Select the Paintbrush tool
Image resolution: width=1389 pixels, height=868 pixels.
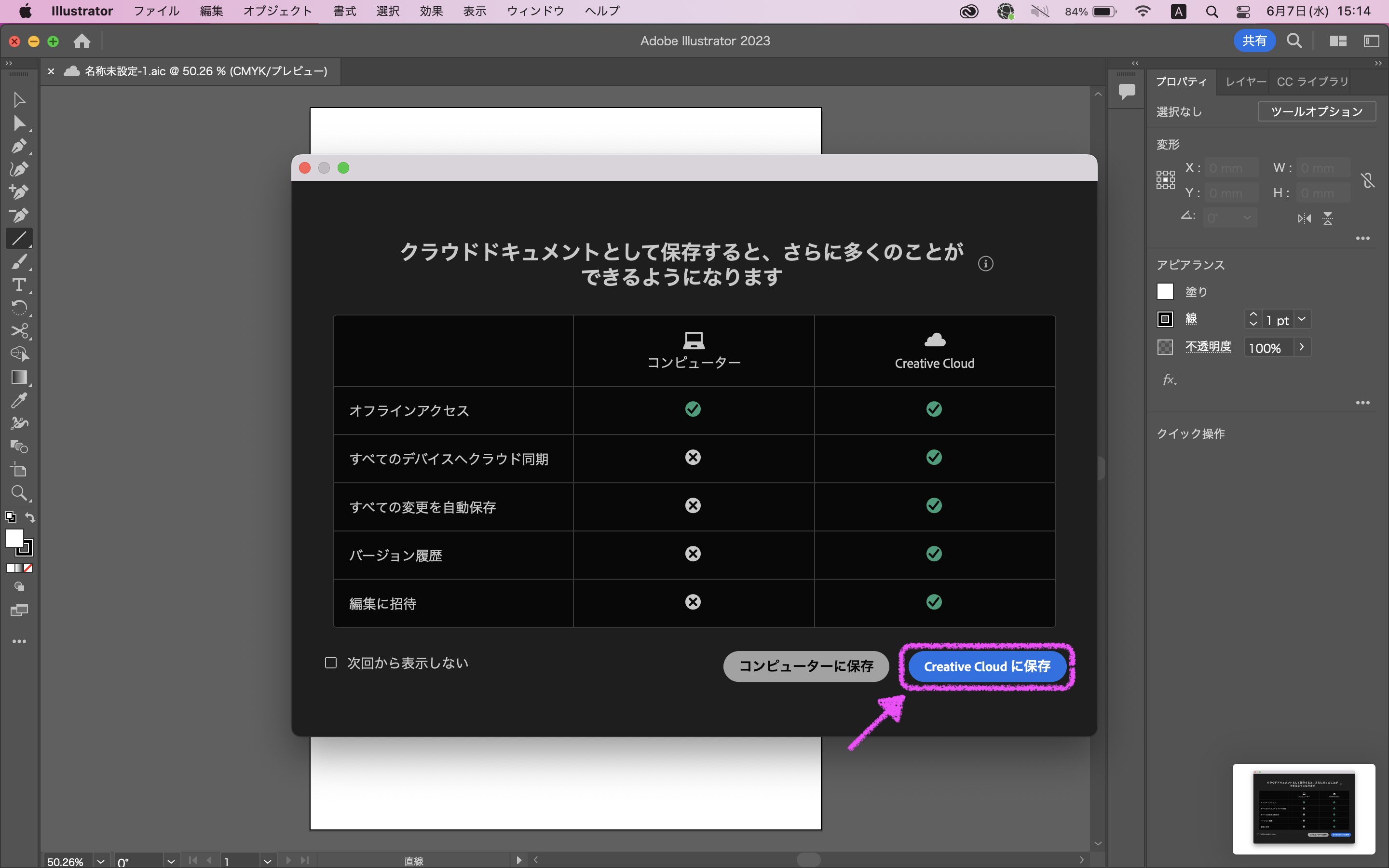pyautogui.click(x=18, y=262)
